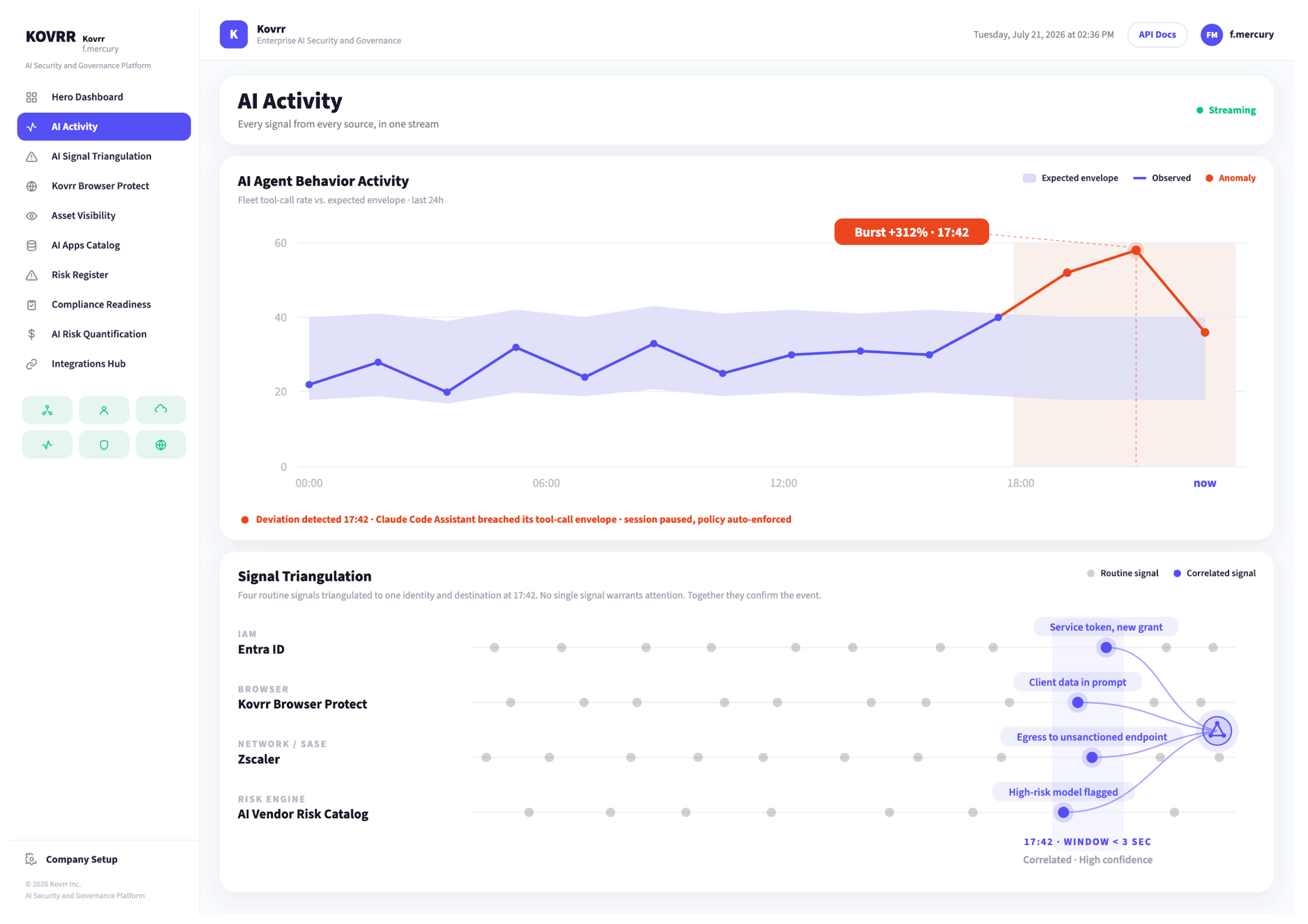Click the Hero Dashboard grid icon
This screenshot has width=1308, height=924.
click(x=32, y=98)
